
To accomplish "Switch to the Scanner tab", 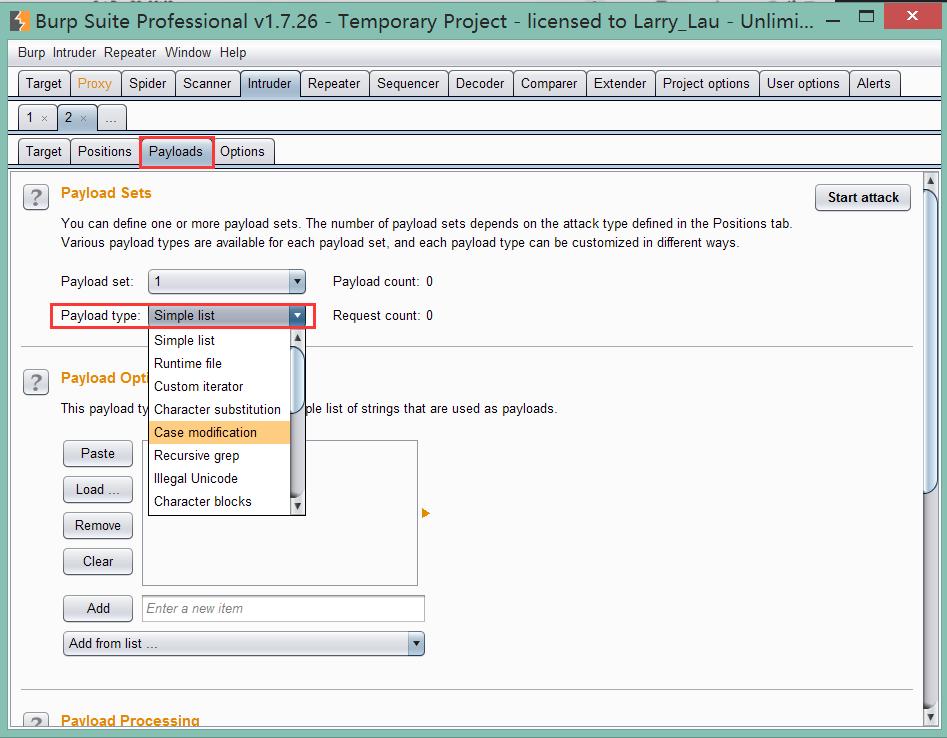I will click(207, 83).
